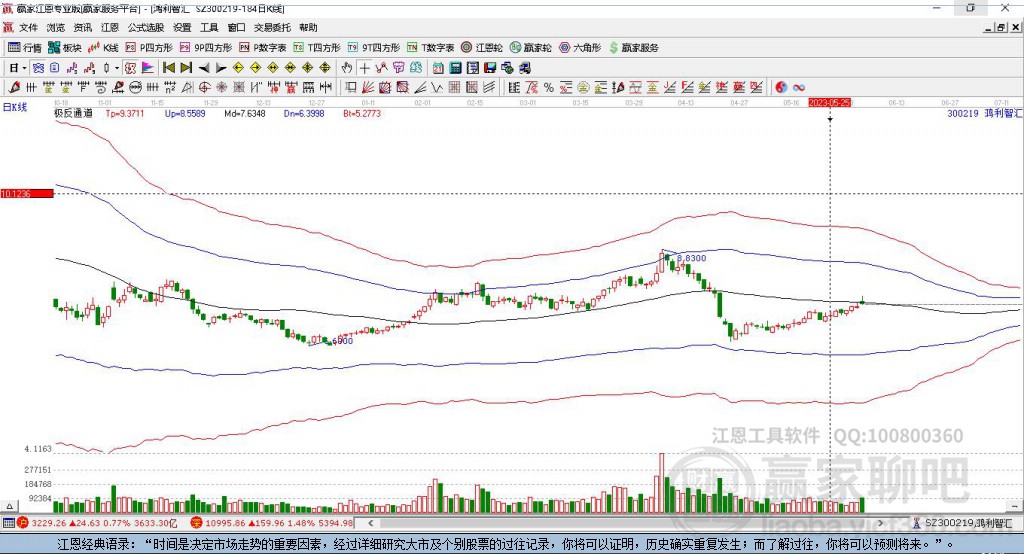Toggle the crosshair cursor tool
The height and width of the screenshot is (554, 1024).
point(364,68)
